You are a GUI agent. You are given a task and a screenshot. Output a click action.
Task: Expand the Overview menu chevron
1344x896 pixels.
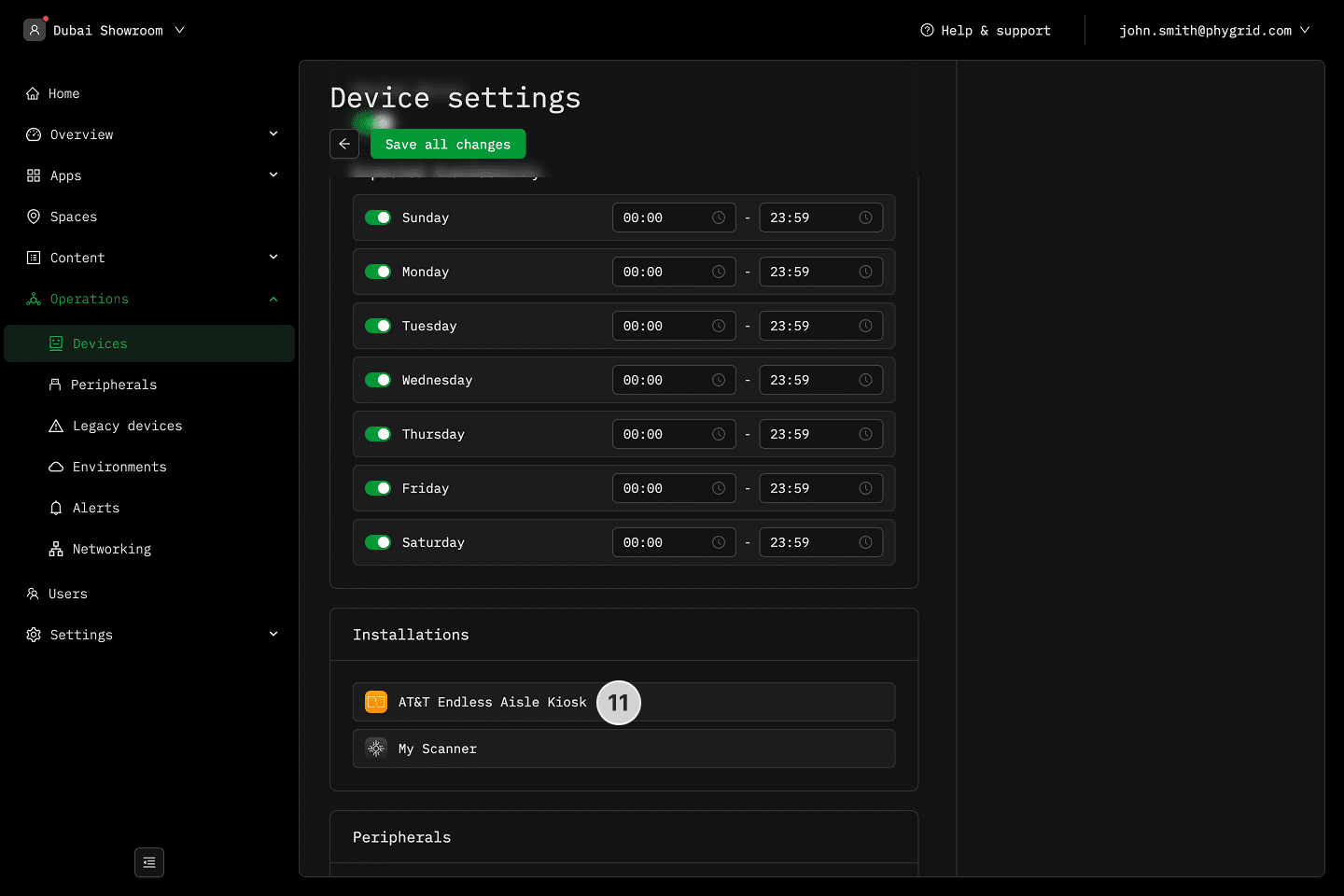(x=273, y=134)
